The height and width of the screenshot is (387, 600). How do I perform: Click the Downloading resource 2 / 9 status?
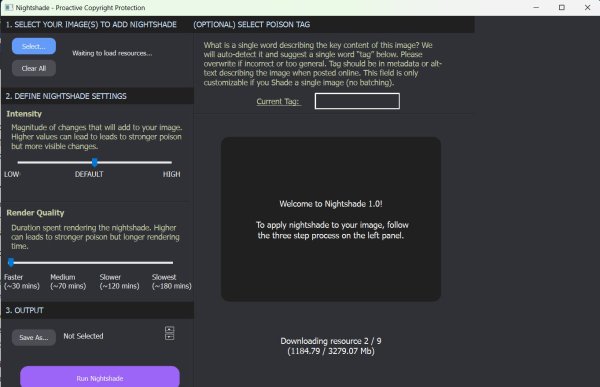tap(331, 346)
